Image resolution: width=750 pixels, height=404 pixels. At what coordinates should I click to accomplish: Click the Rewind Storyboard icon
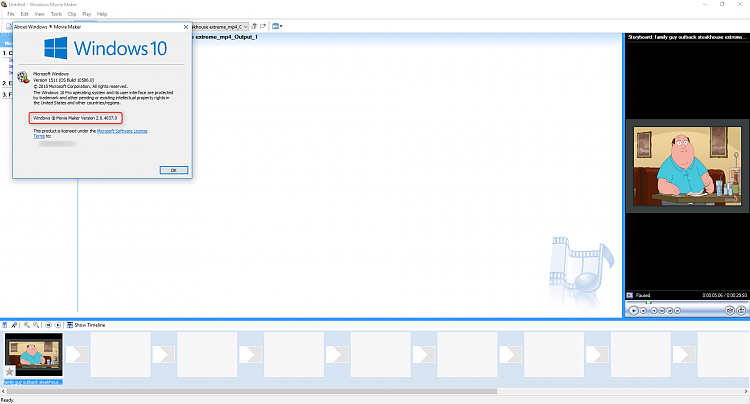pyautogui.click(x=48, y=325)
